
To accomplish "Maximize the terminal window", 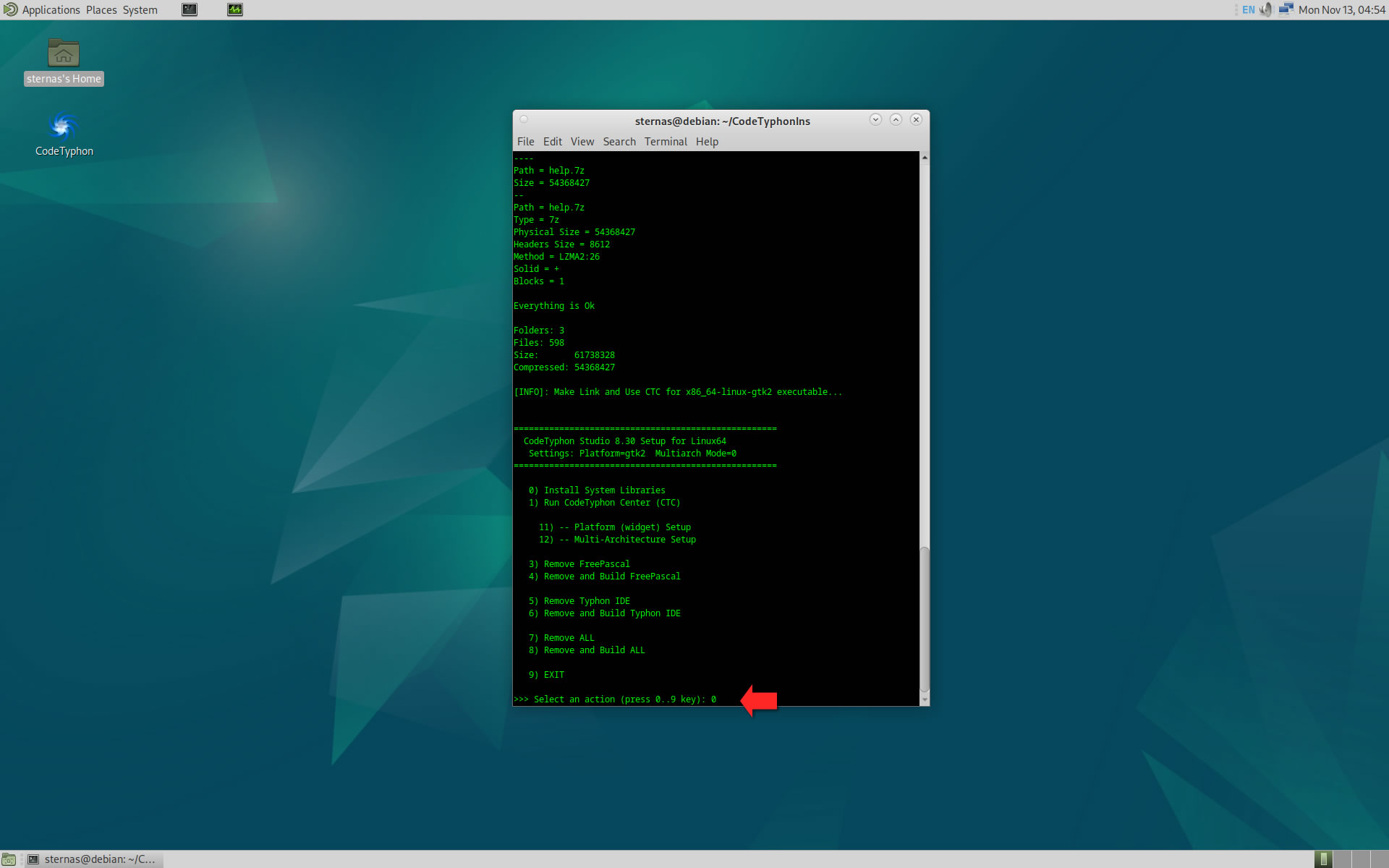I will pos(896,119).
